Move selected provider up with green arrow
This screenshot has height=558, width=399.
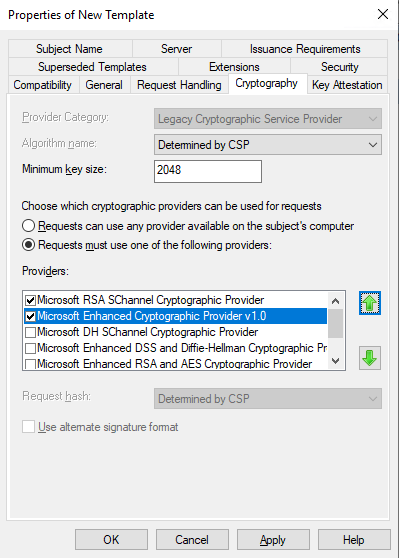tap(369, 303)
